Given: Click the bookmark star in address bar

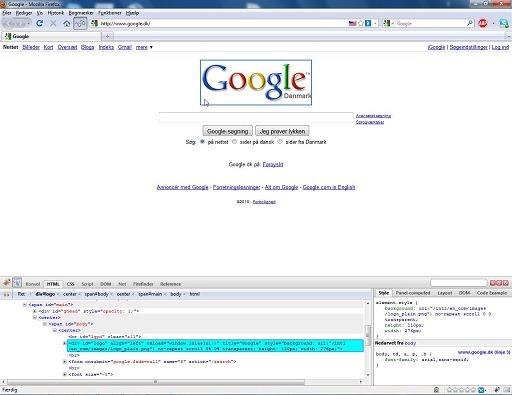Looking at the screenshot, I should pos(360,23).
